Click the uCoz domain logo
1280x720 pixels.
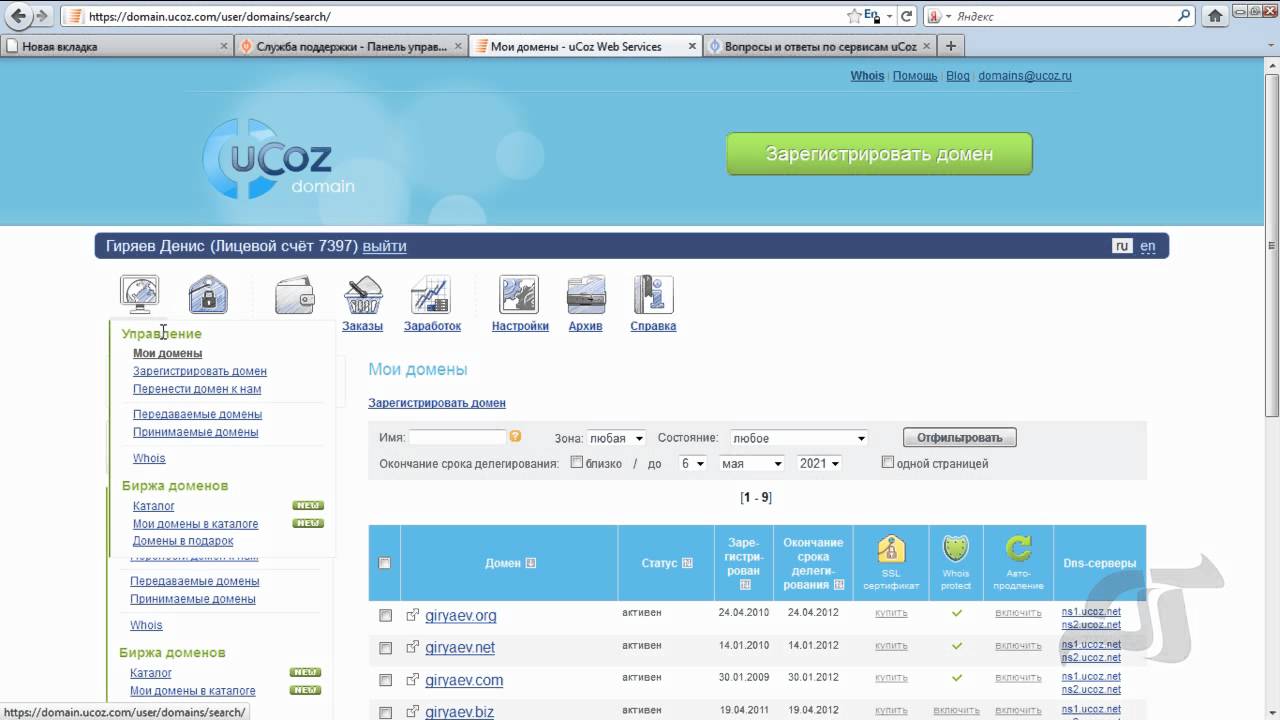[x=278, y=157]
